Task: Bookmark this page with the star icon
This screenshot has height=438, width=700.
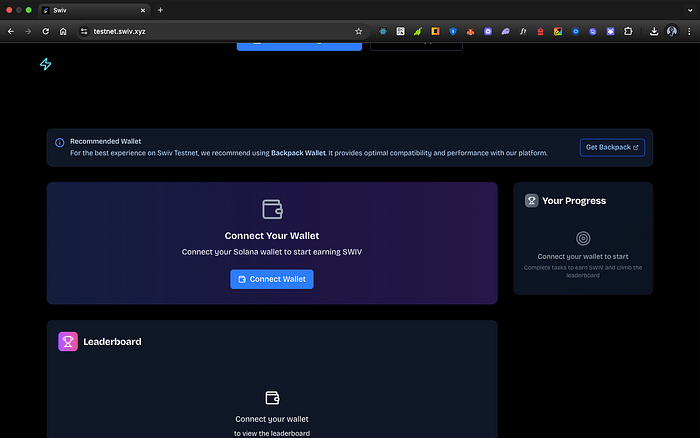Action: [x=358, y=31]
